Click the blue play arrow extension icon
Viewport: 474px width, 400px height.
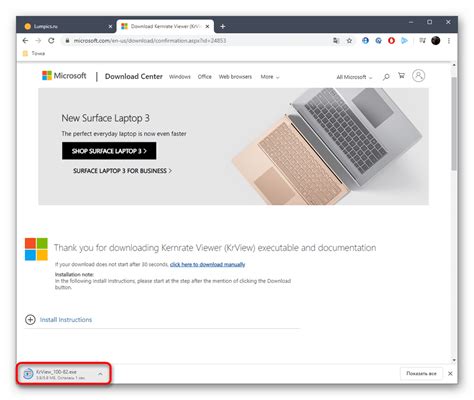pos(404,41)
